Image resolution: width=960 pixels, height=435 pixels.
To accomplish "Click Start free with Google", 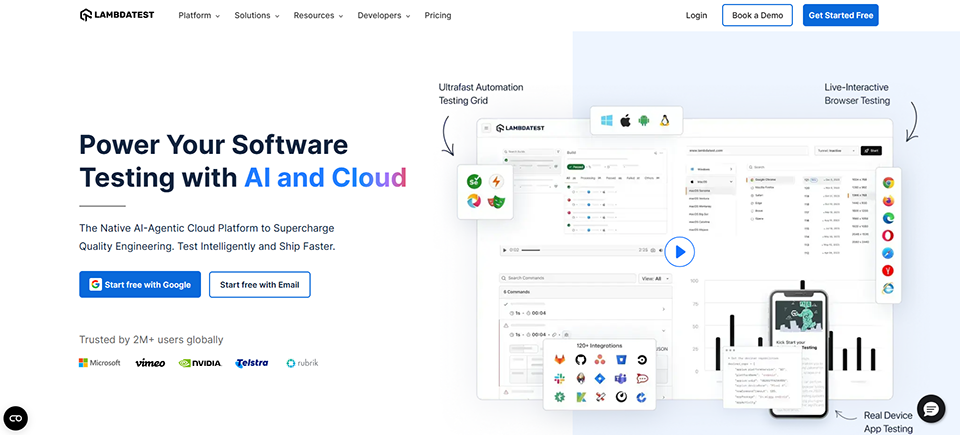I will [x=140, y=284].
